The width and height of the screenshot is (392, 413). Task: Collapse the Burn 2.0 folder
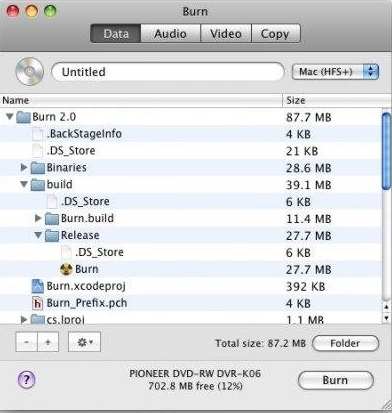[x=9, y=117]
